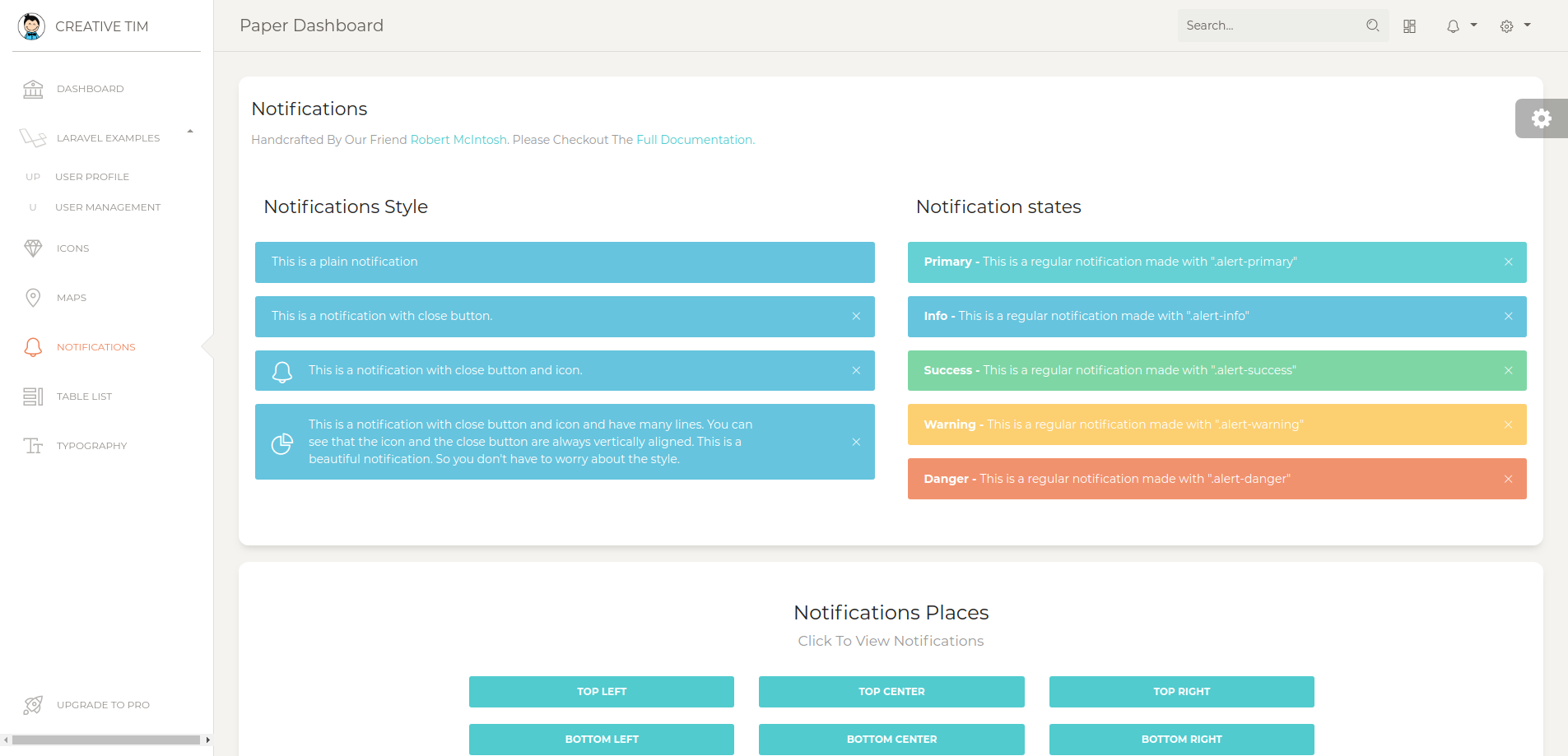Image resolution: width=1568 pixels, height=756 pixels.
Task: Open Dashboard via the bank icon
Action: [x=33, y=89]
